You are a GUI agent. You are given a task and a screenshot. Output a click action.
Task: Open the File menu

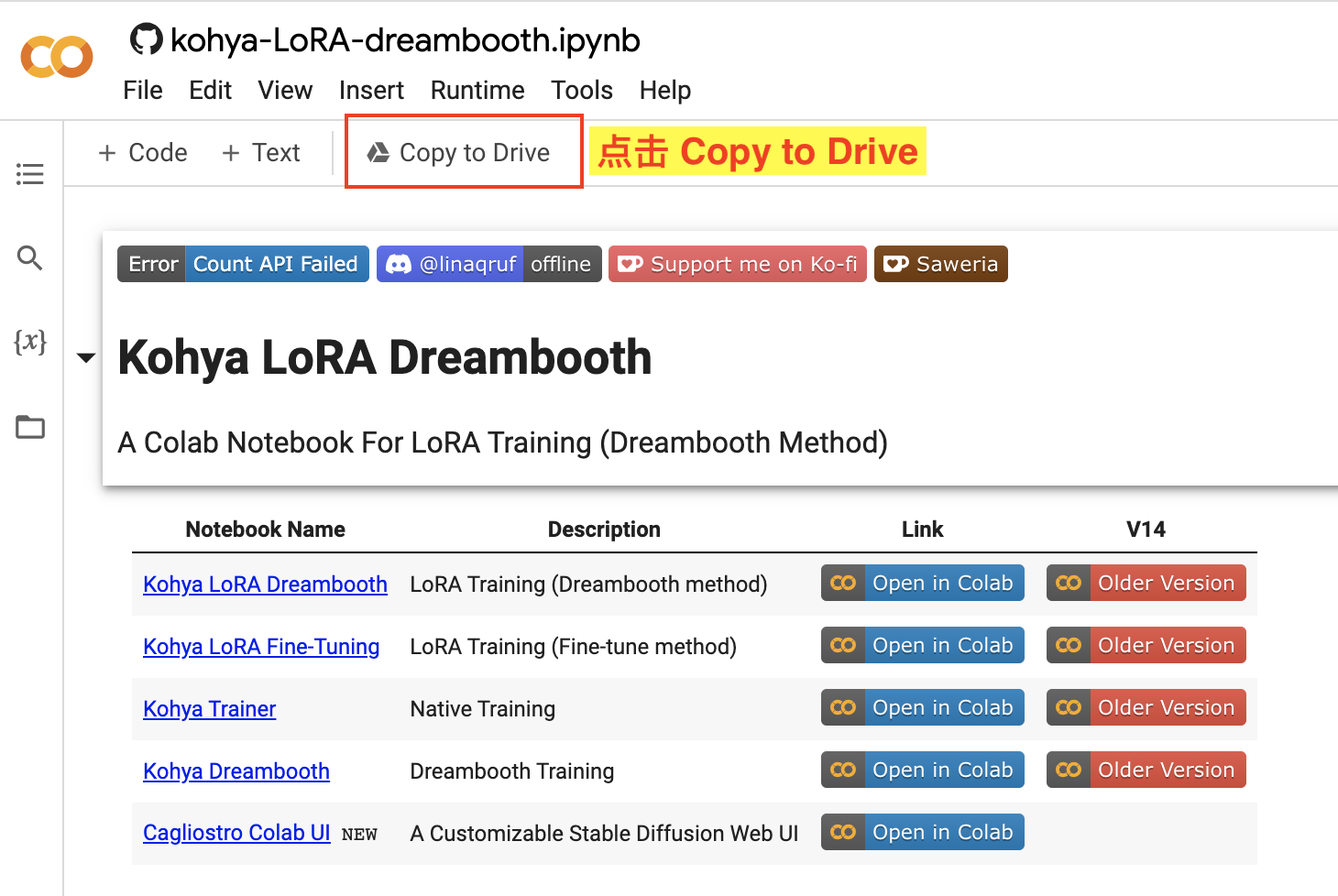click(142, 90)
